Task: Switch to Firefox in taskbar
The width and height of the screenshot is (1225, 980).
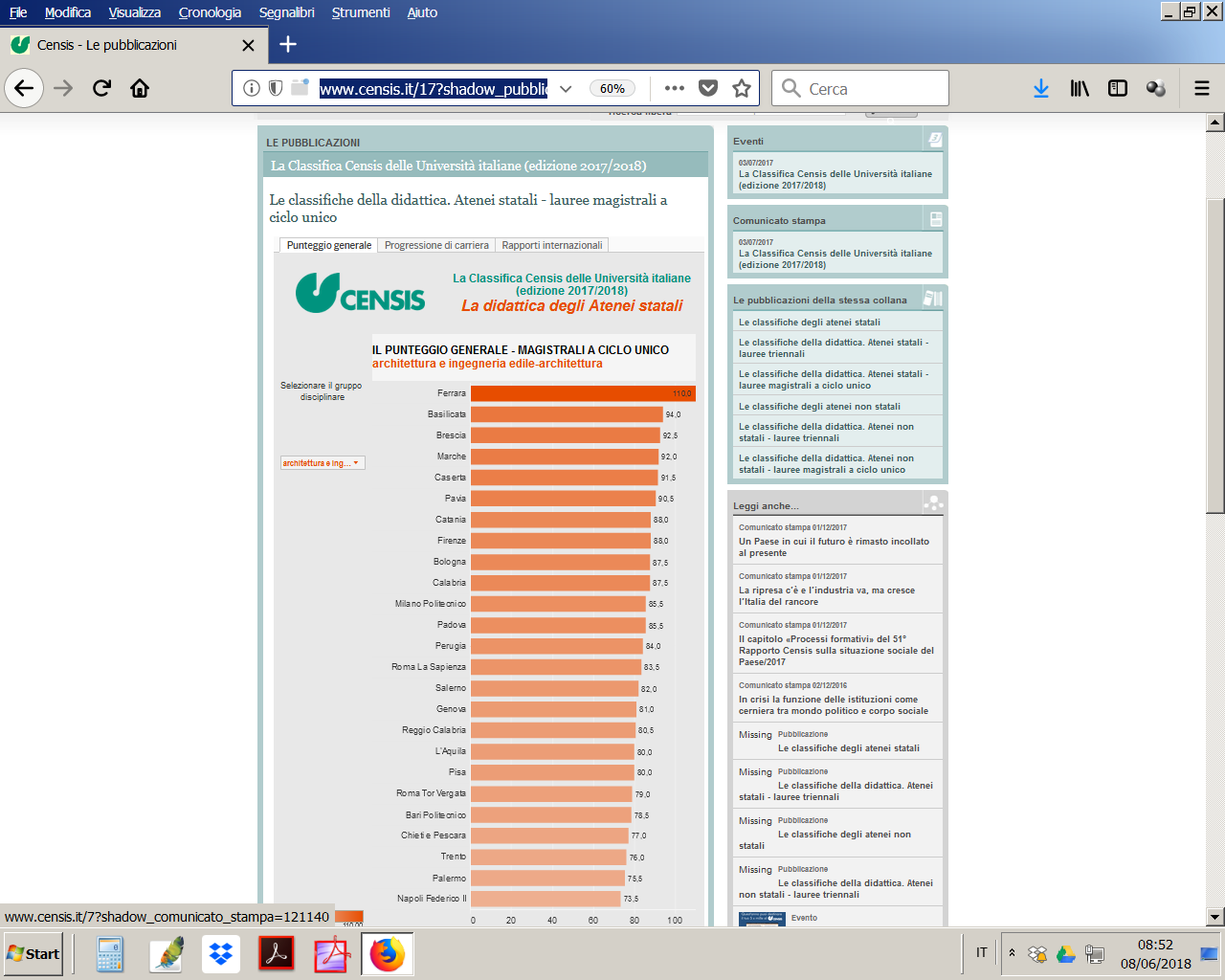Action: [388, 954]
